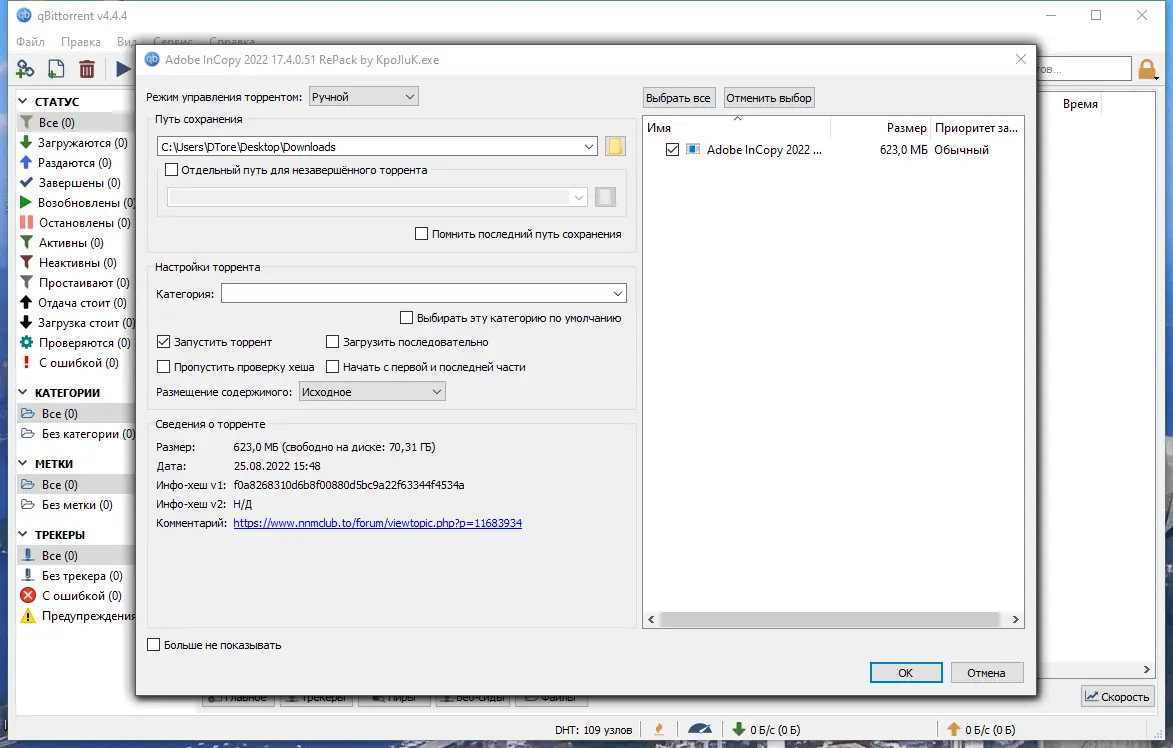Sort file list by Приоритет column
The image size is (1173, 748).
coord(976,128)
